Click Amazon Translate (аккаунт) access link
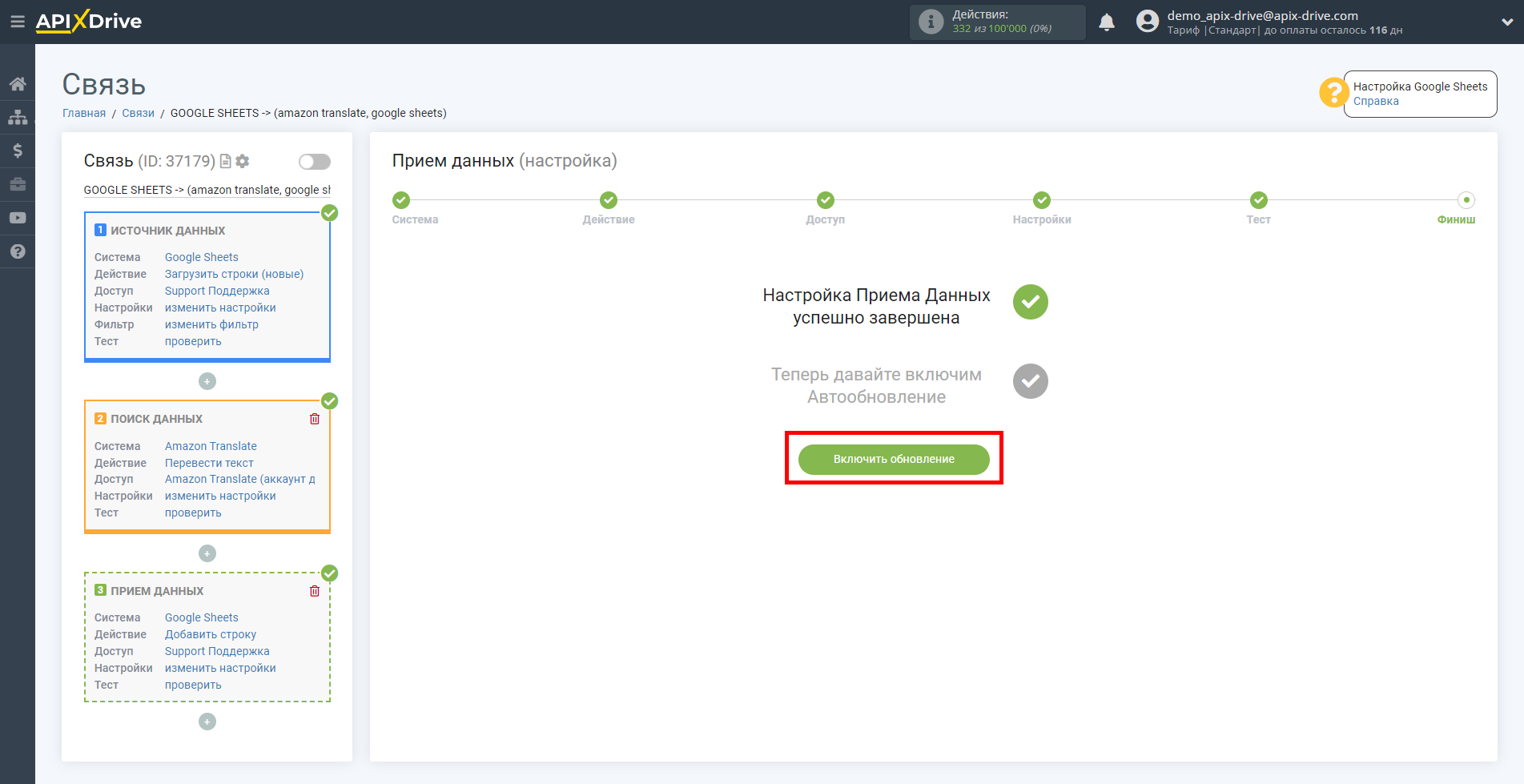The width and height of the screenshot is (1524, 784). [x=240, y=479]
